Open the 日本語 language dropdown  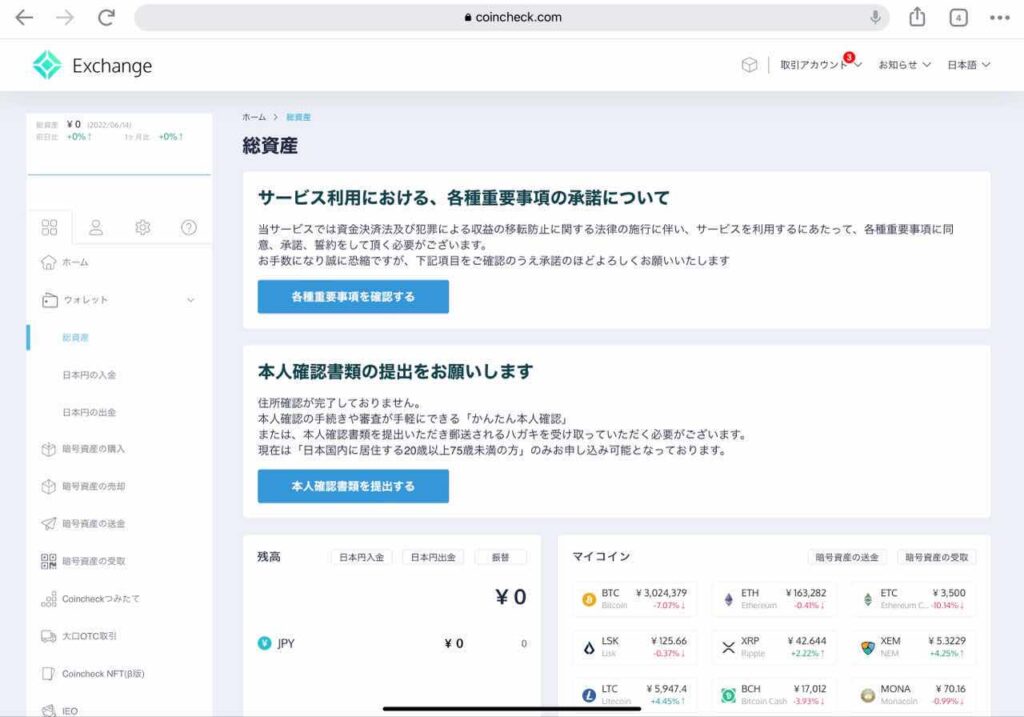pyautogui.click(x=968, y=65)
